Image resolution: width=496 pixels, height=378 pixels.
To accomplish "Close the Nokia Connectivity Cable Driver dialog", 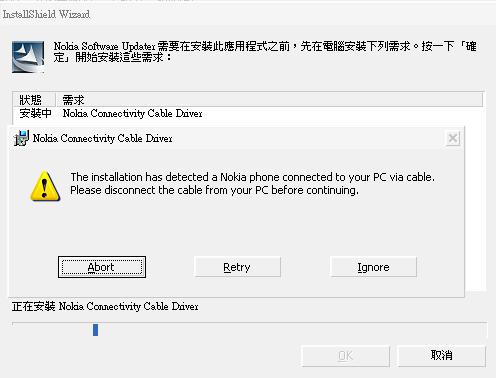I will coord(453,138).
